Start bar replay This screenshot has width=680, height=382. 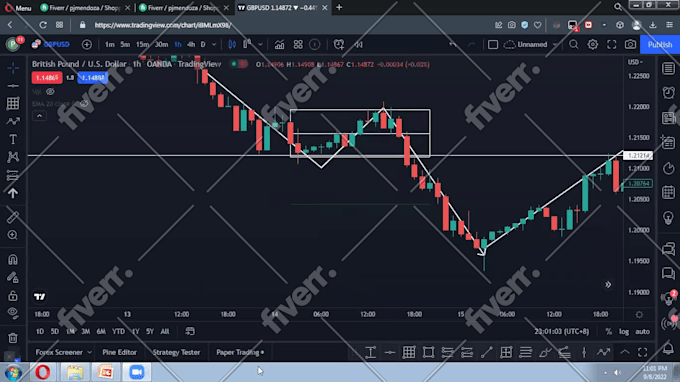(x=359, y=44)
